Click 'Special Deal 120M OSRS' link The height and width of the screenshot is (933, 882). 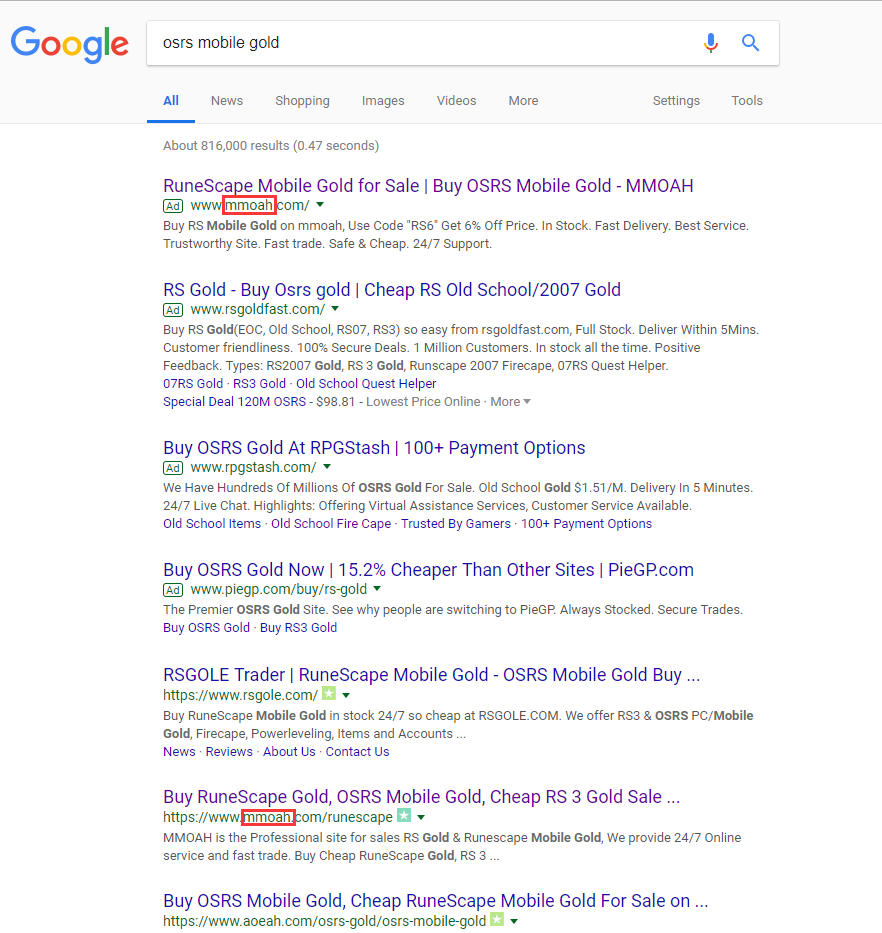click(234, 402)
